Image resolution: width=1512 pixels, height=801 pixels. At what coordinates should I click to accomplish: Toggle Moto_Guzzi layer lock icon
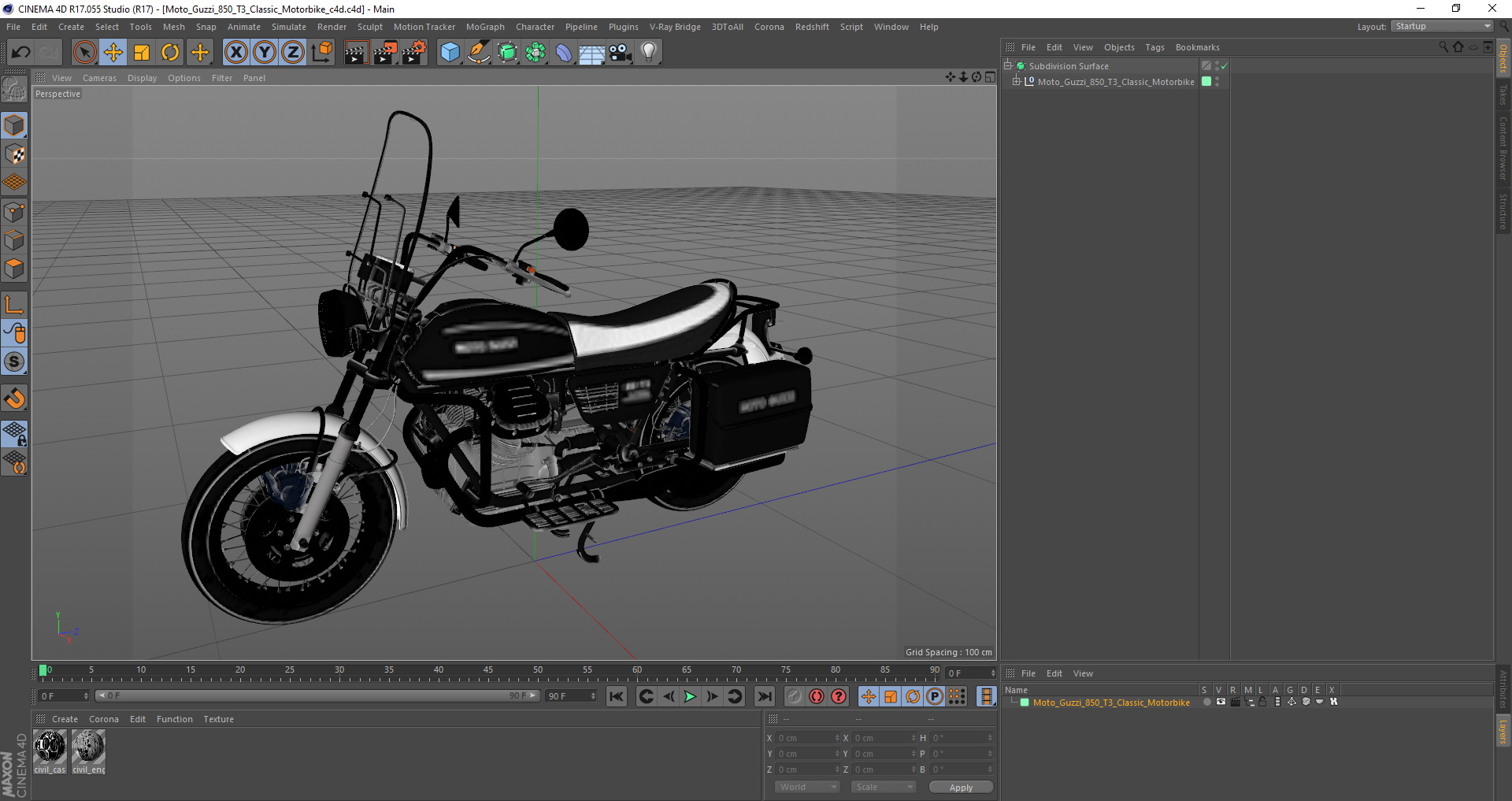1262,702
